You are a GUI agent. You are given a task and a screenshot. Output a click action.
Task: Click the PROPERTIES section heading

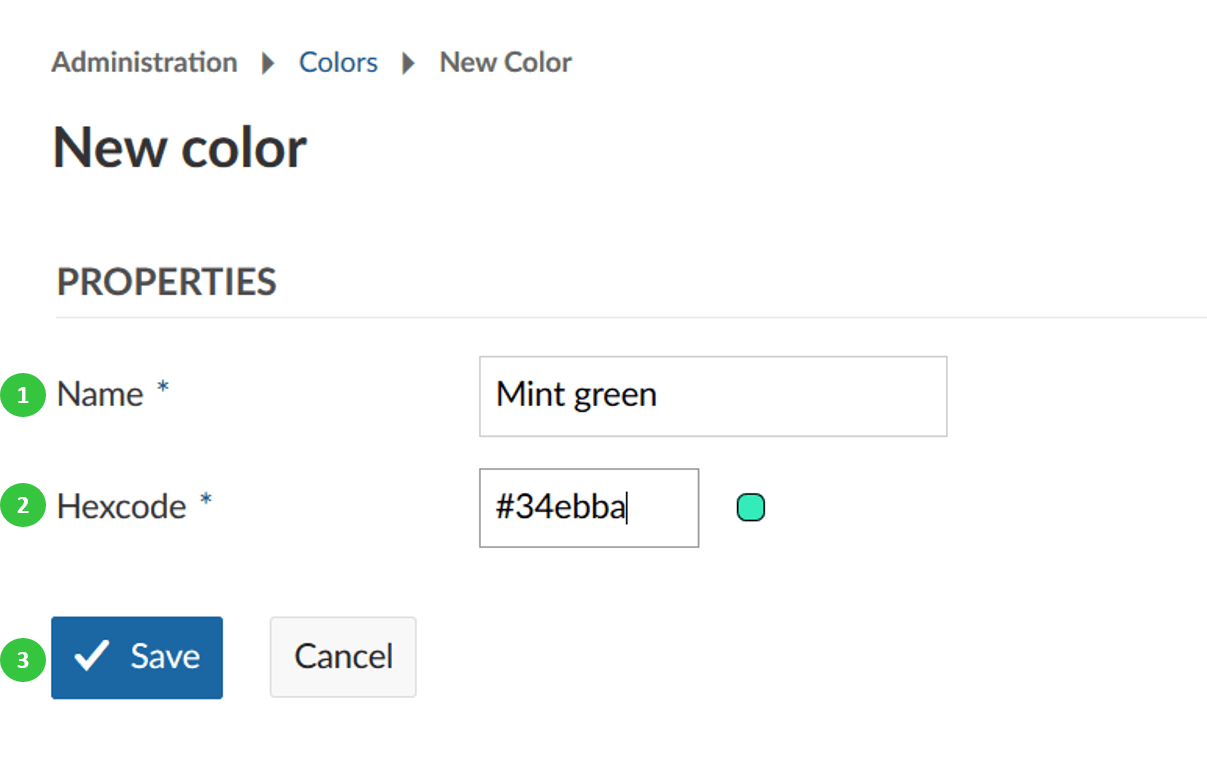[x=166, y=282]
